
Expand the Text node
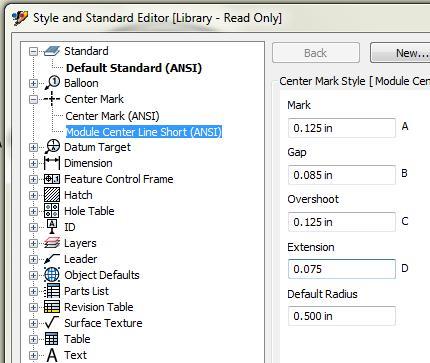[x=33, y=355]
